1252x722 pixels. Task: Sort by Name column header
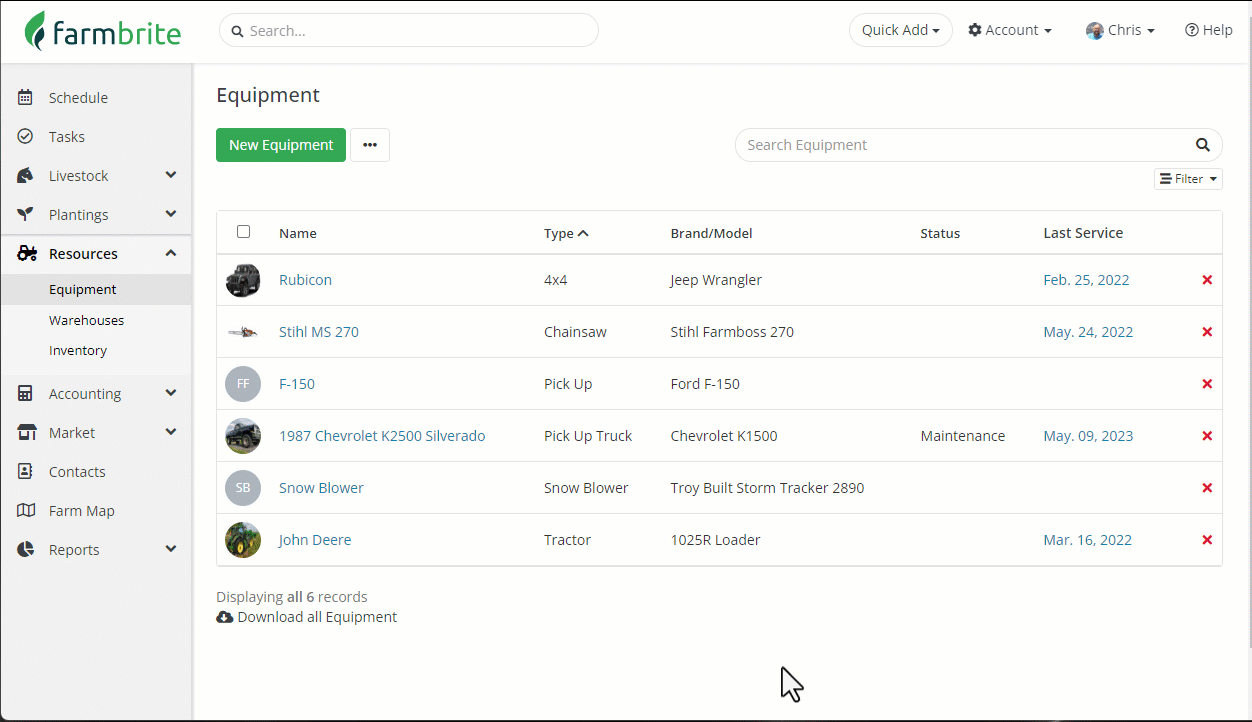[x=298, y=233]
